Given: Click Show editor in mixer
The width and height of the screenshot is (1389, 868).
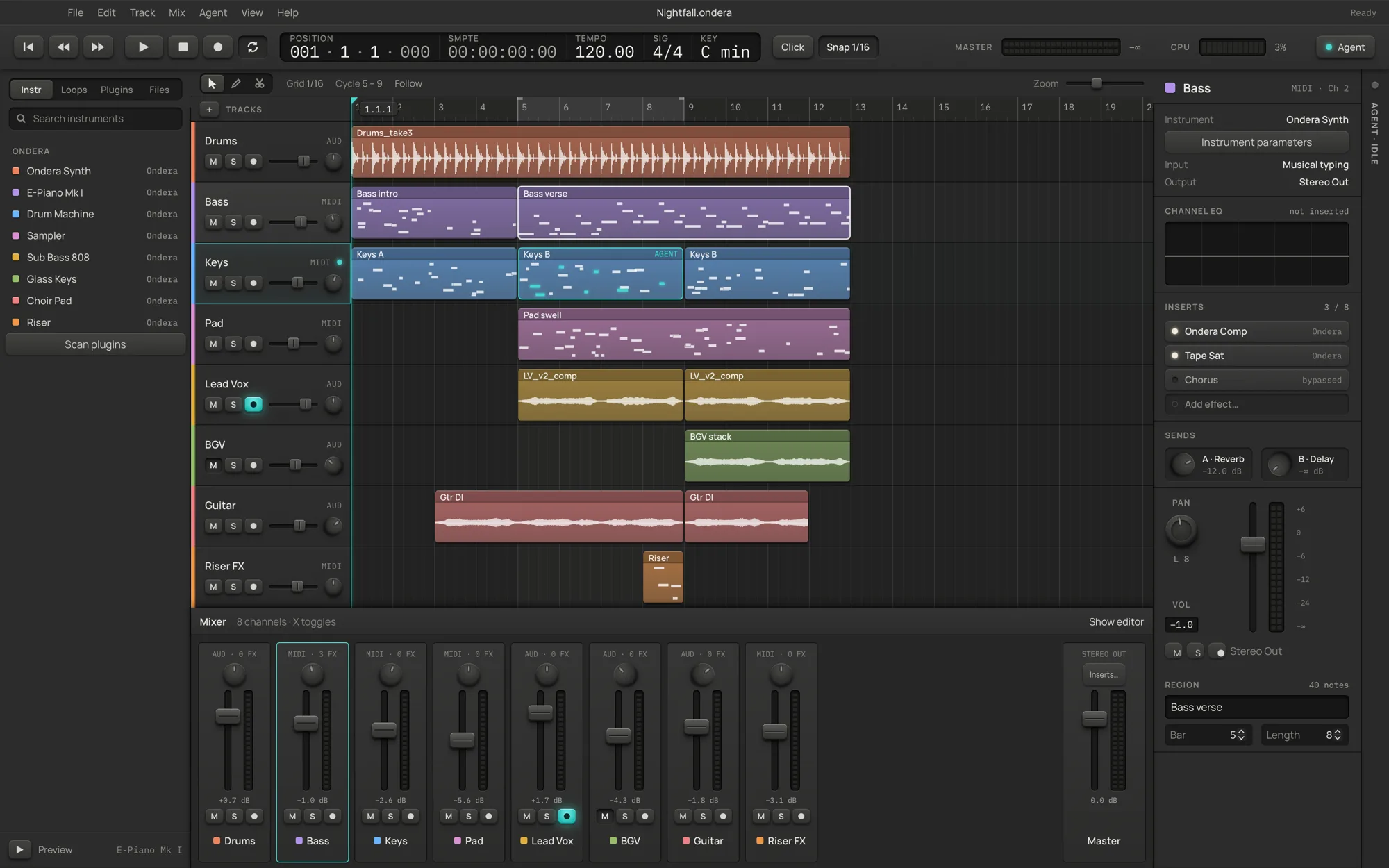Looking at the screenshot, I should pos(1116,622).
